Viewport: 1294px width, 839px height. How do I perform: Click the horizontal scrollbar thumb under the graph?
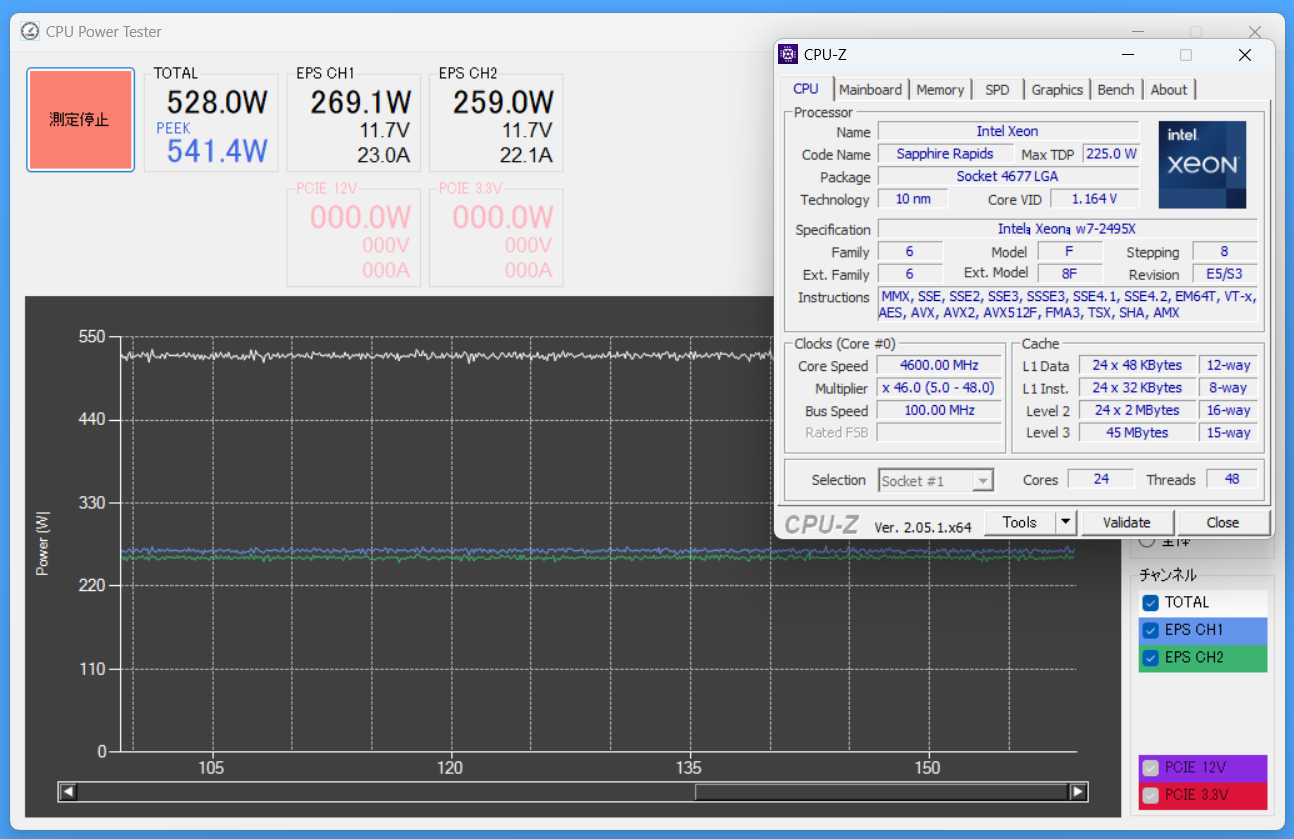point(882,792)
